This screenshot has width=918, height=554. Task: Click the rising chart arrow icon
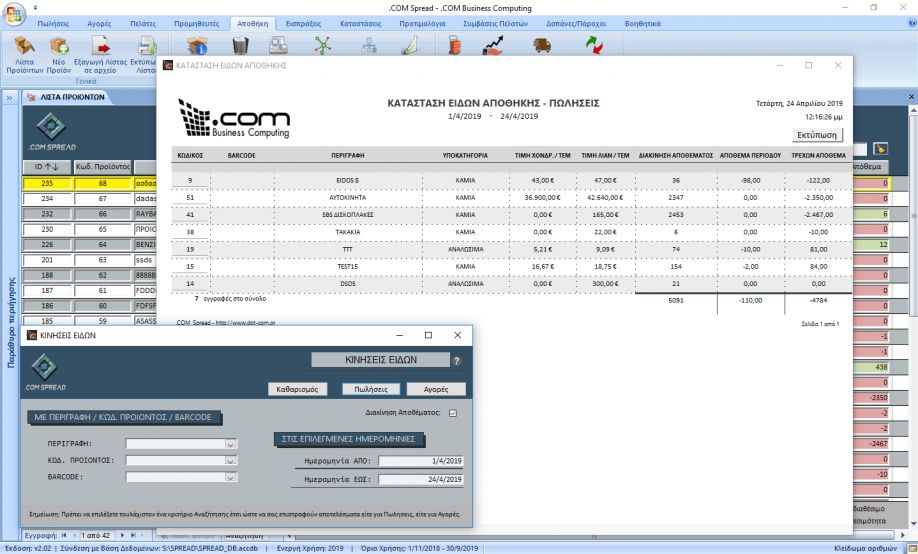point(493,45)
